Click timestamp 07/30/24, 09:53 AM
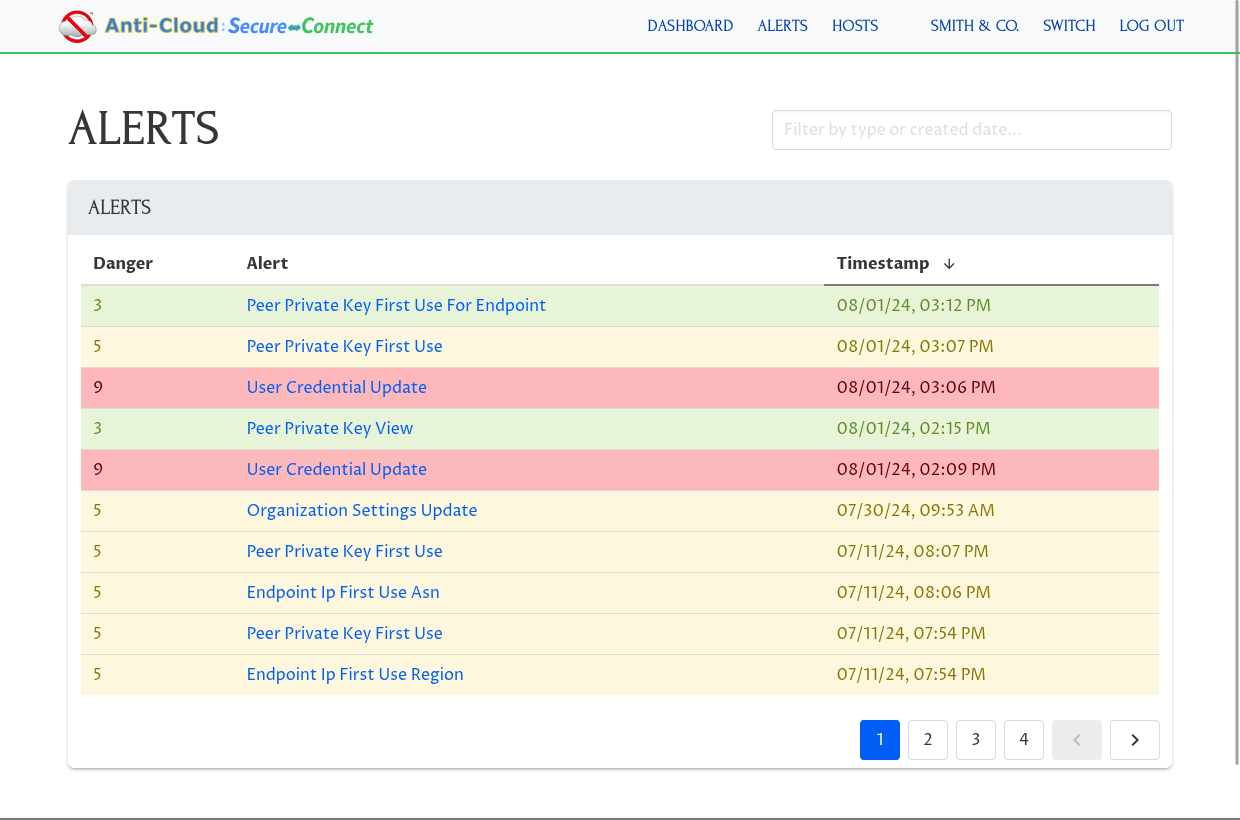Image resolution: width=1240 pixels, height=820 pixels. 916,510
